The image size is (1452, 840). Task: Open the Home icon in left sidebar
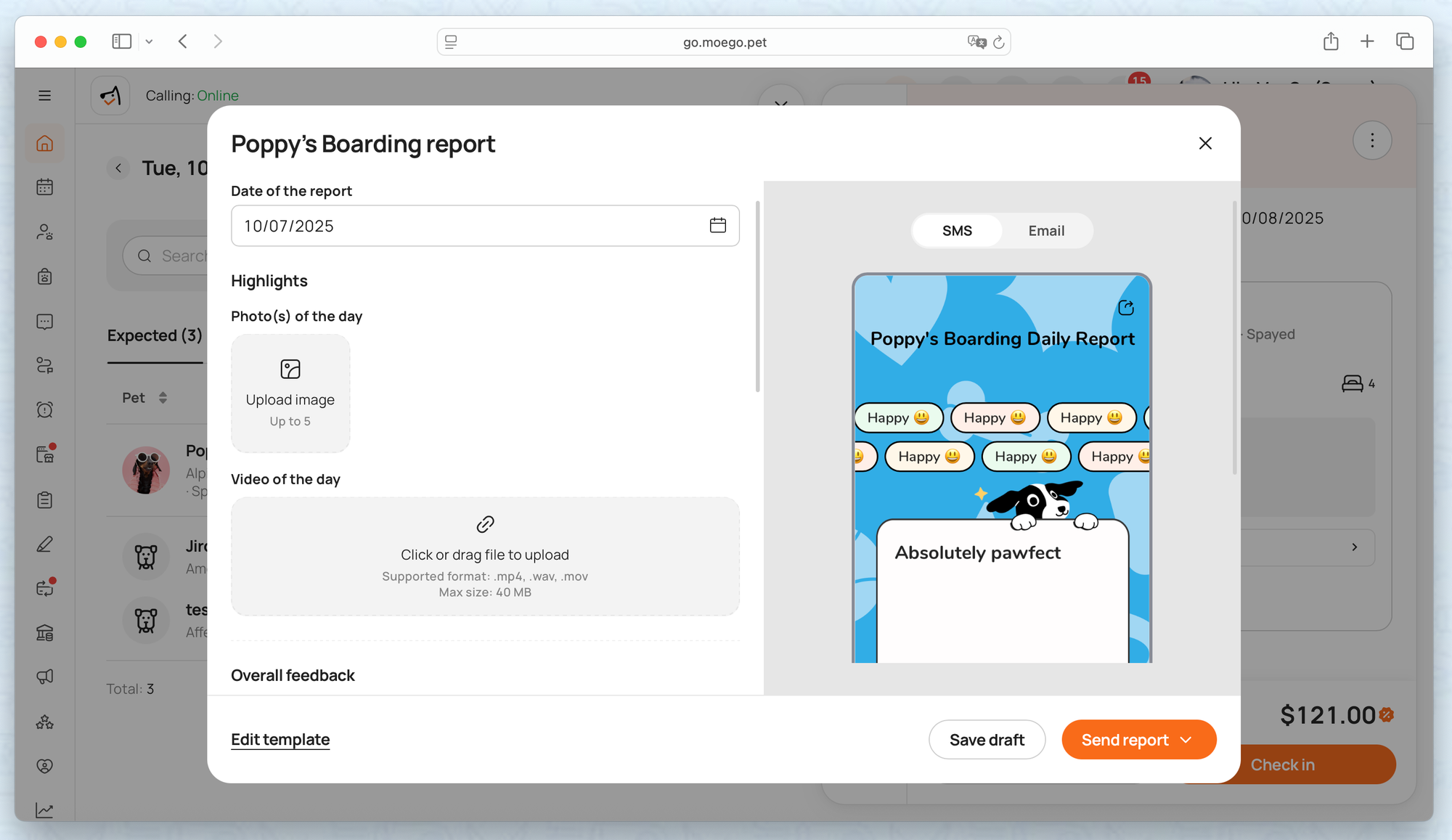[x=45, y=143]
